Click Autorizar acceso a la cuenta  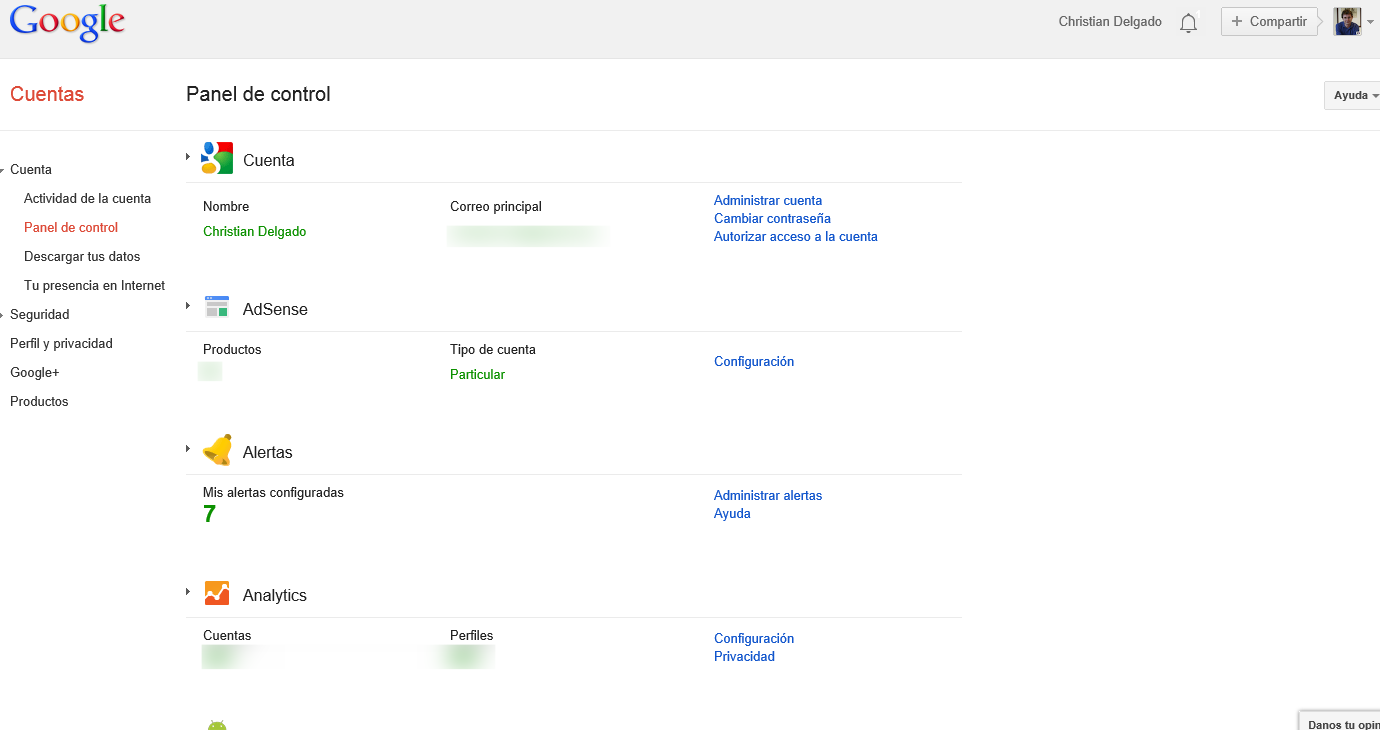(796, 237)
